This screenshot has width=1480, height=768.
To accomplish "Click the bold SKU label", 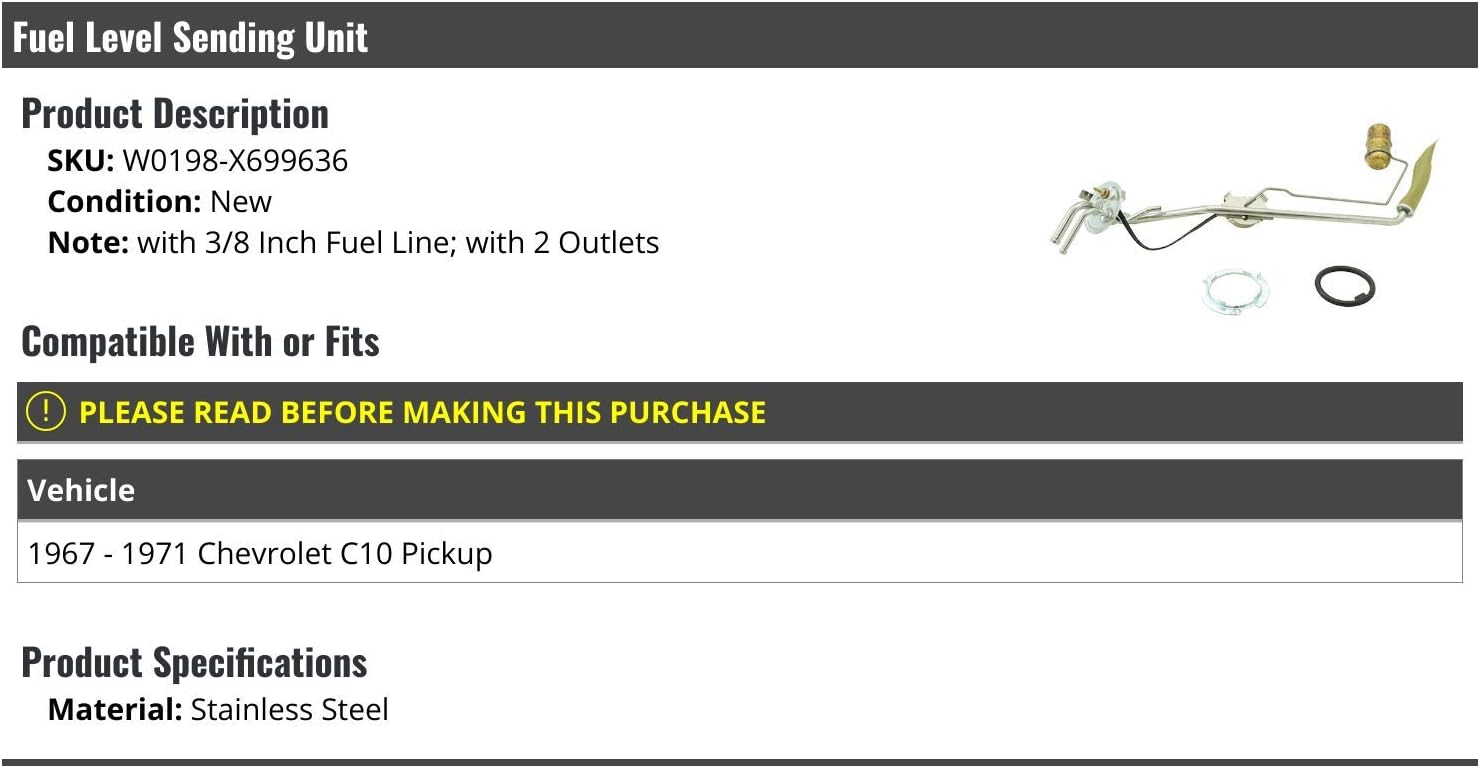I will (81, 161).
